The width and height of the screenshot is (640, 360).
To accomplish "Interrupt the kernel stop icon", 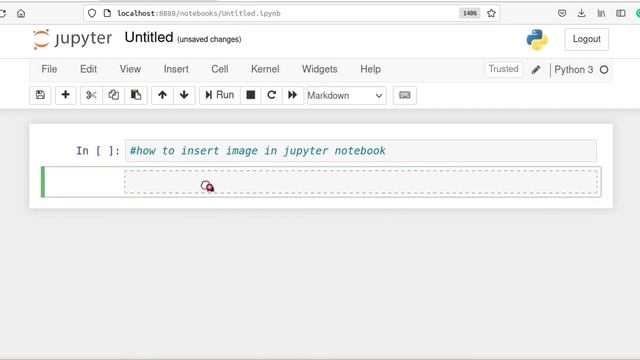I will coord(251,95).
